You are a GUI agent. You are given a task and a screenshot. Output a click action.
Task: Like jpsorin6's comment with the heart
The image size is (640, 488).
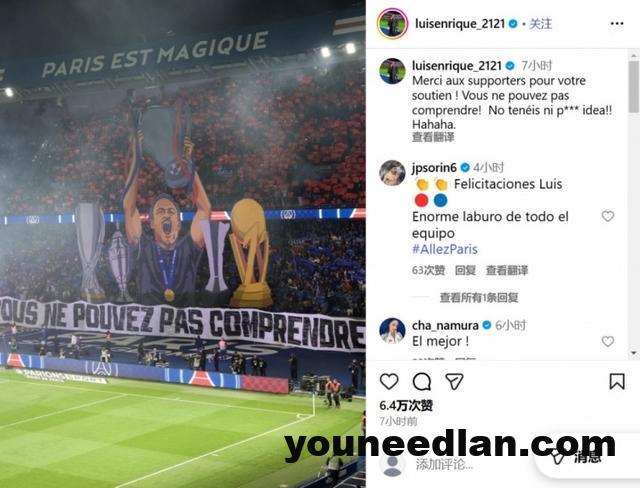click(x=608, y=216)
